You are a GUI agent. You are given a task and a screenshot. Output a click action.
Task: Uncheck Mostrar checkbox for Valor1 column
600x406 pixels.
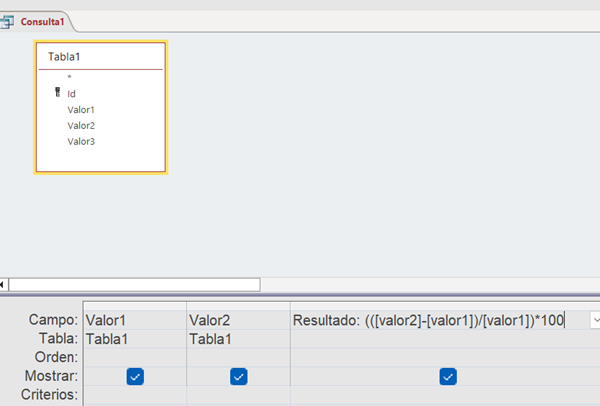(135, 377)
